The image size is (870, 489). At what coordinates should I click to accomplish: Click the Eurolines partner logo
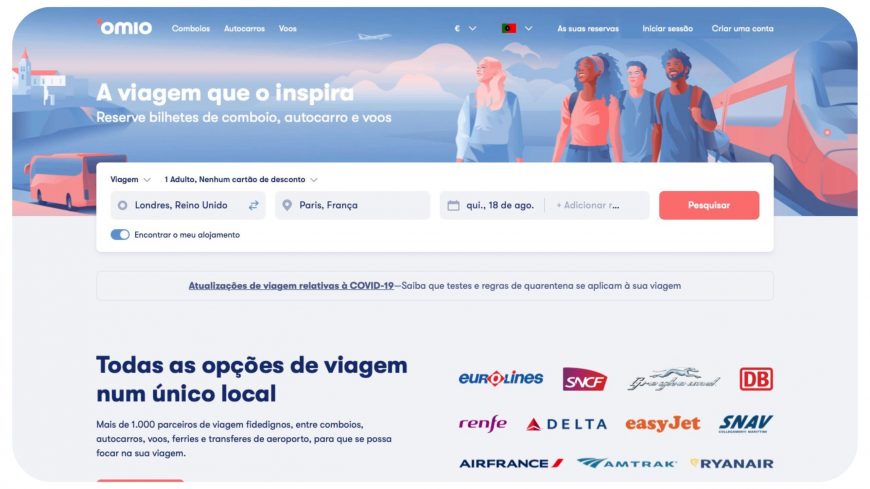500,379
